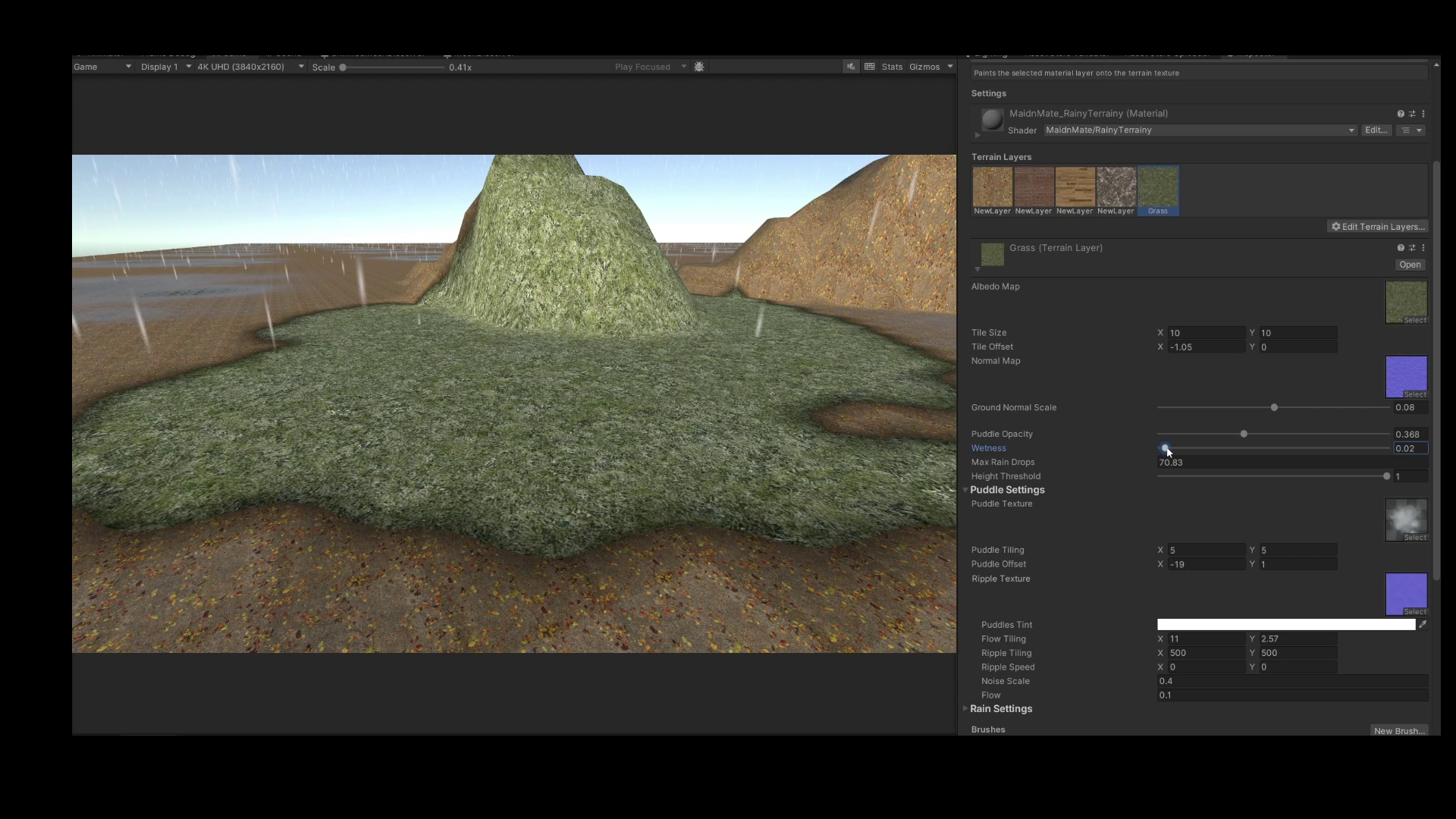Screen dimensions: 1456x819
Task: Open the 4K UHD resolution dropdown
Action: pyautogui.click(x=250, y=67)
